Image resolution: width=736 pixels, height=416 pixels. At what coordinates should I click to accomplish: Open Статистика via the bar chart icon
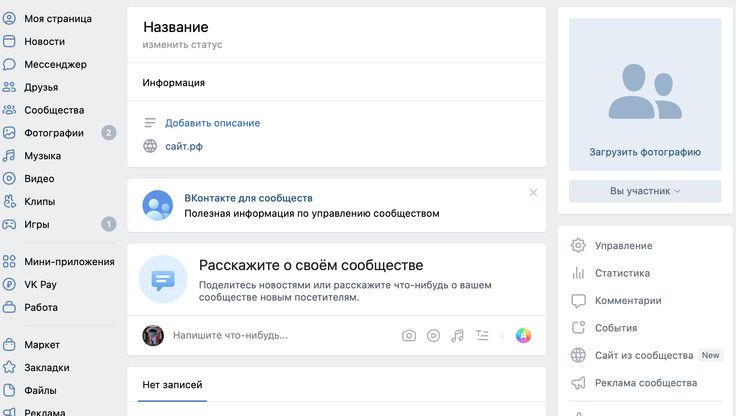click(x=578, y=273)
